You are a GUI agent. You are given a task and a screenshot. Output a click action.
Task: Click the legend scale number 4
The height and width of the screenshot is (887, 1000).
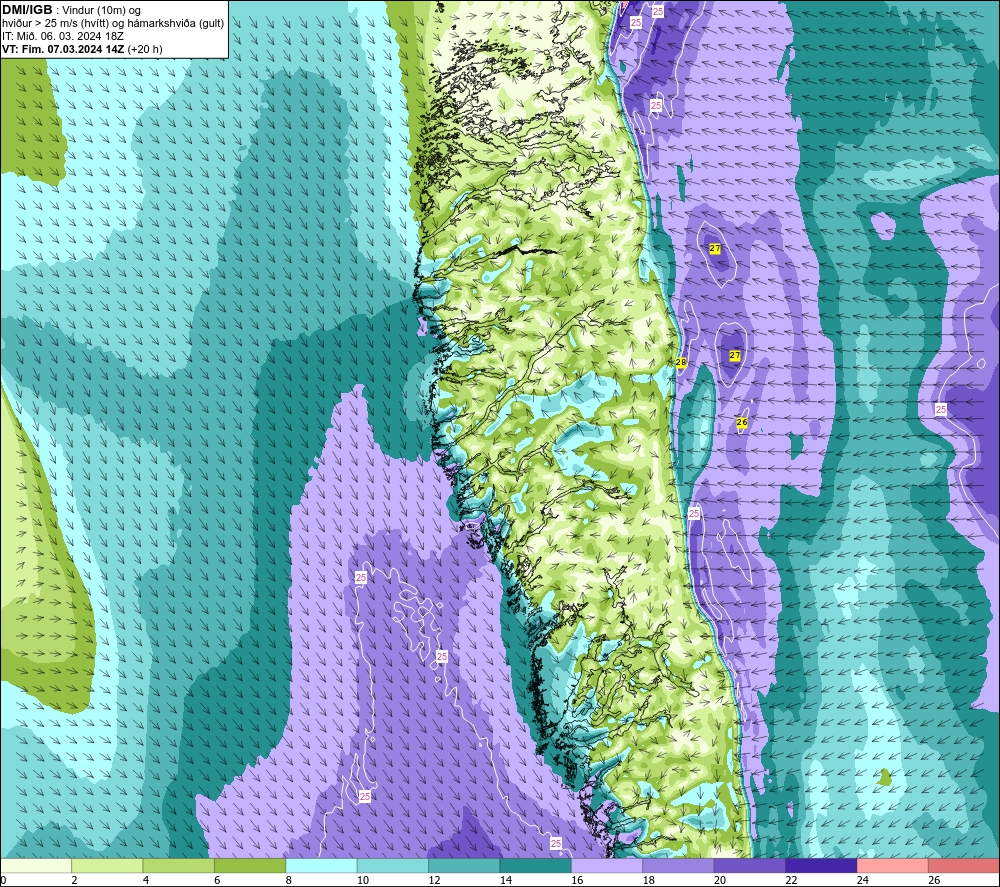tap(146, 880)
